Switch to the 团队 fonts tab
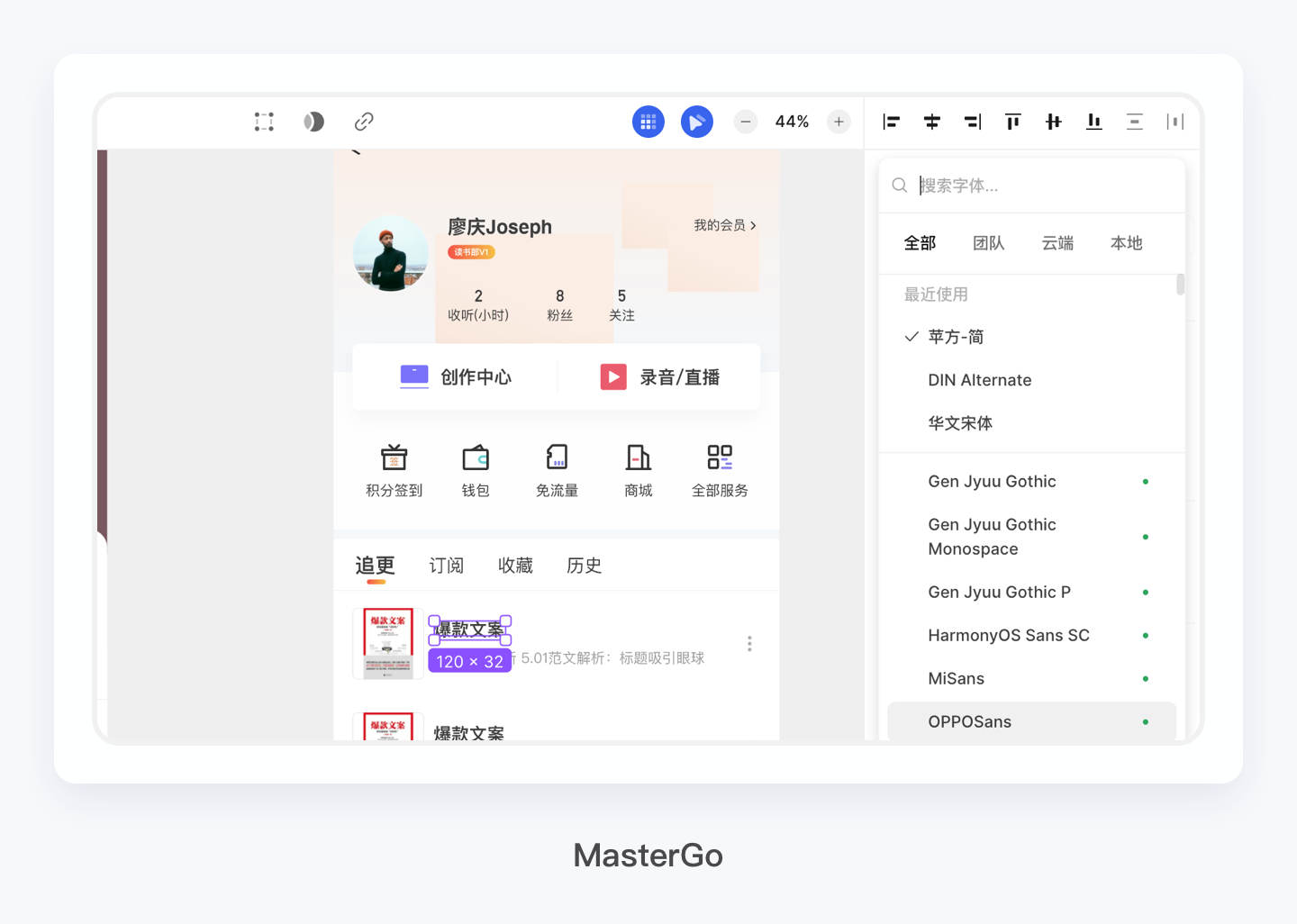The height and width of the screenshot is (924, 1297). pyautogui.click(x=988, y=243)
